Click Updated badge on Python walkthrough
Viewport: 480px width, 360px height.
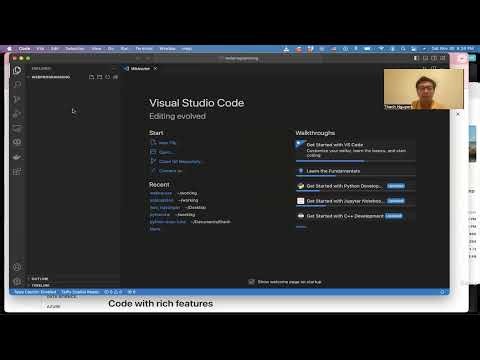396,186
